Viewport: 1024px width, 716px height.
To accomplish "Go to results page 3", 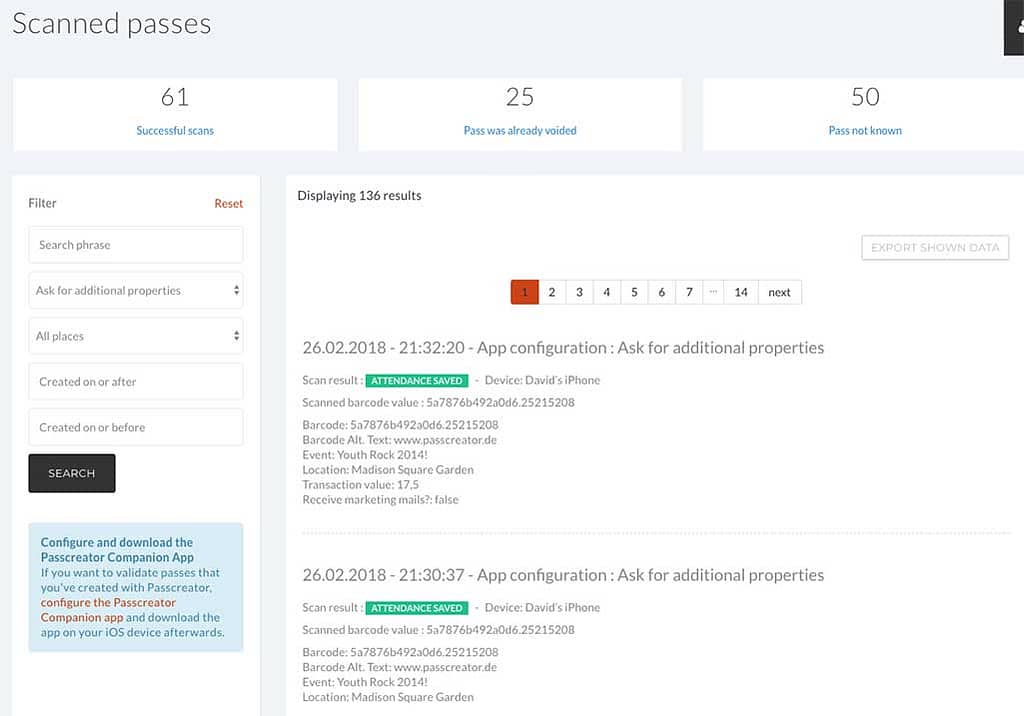I will [579, 292].
